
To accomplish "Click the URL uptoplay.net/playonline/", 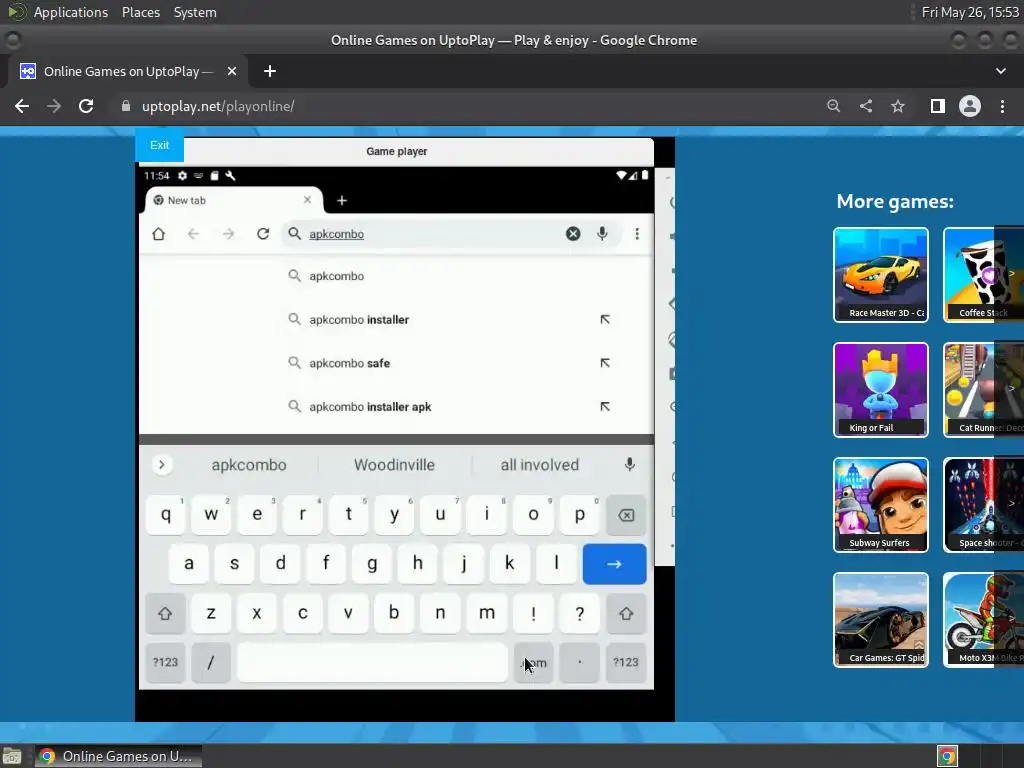I will [x=217, y=106].
